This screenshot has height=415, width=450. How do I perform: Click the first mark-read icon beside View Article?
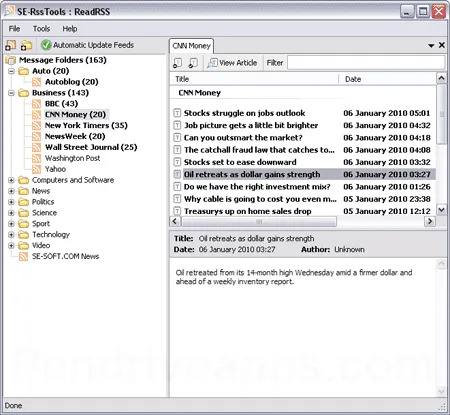tap(177, 63)
